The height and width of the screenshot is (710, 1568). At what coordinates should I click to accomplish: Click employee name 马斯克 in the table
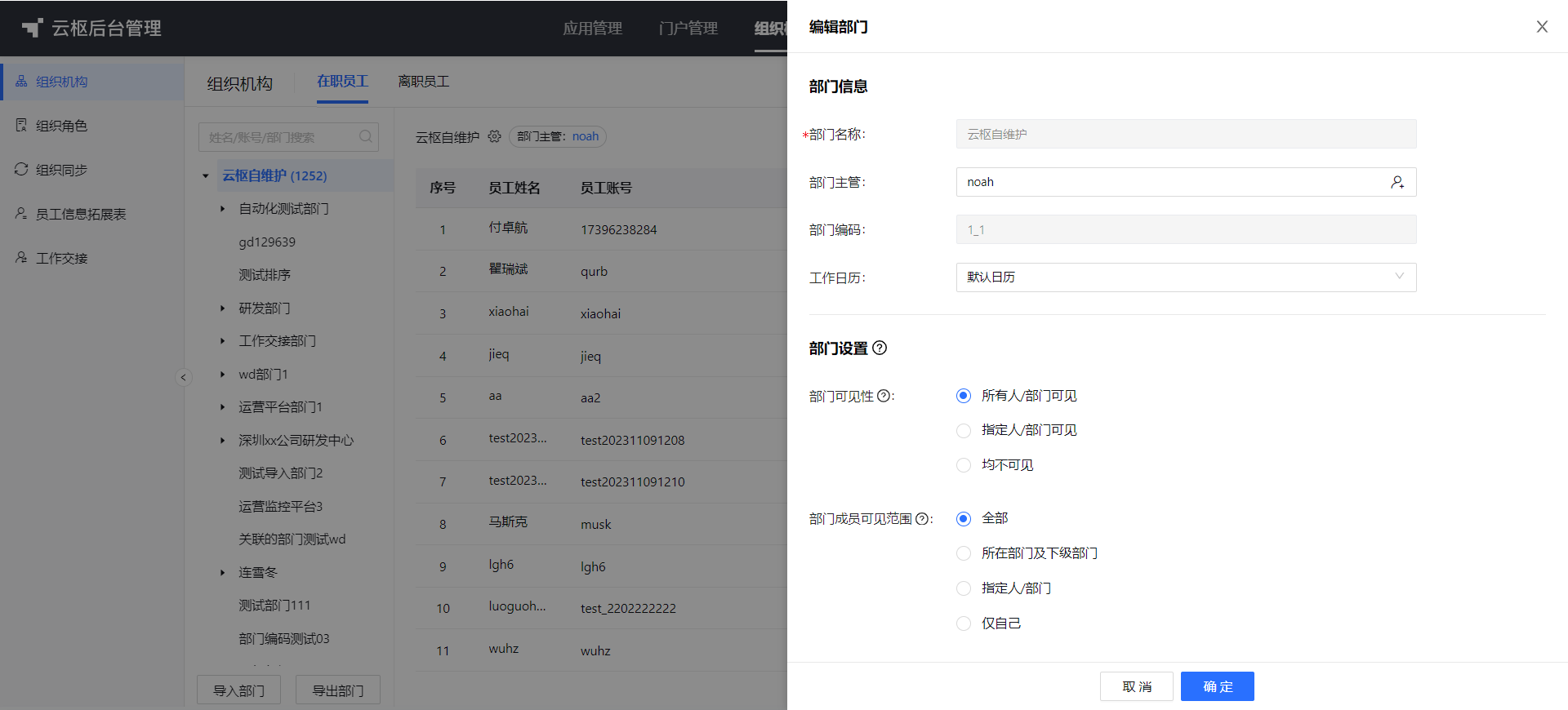(508, 522)
